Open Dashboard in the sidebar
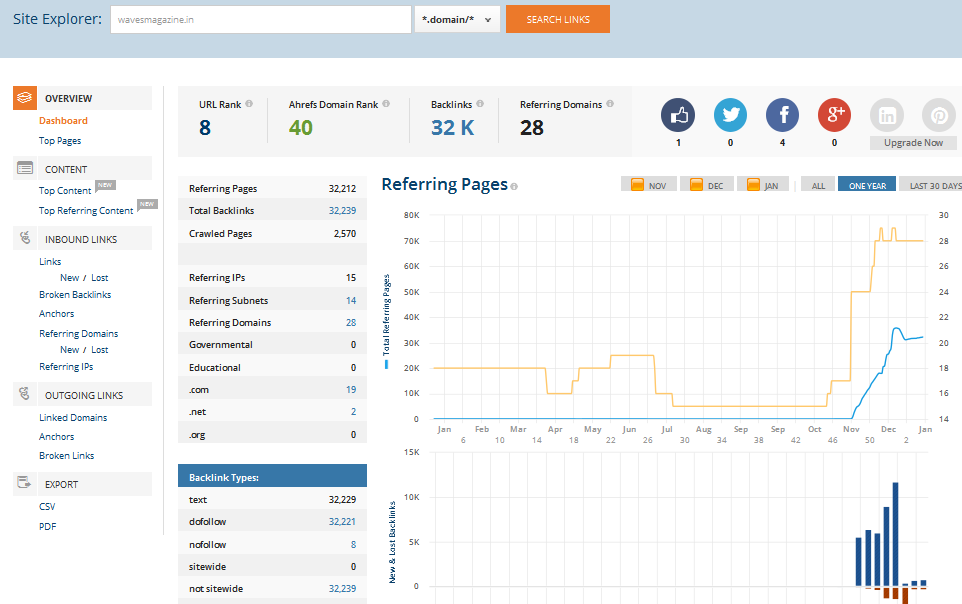Image resolution: width=962 pixels, height=604 pixels. pyautogui.click(x=63, y=121)
